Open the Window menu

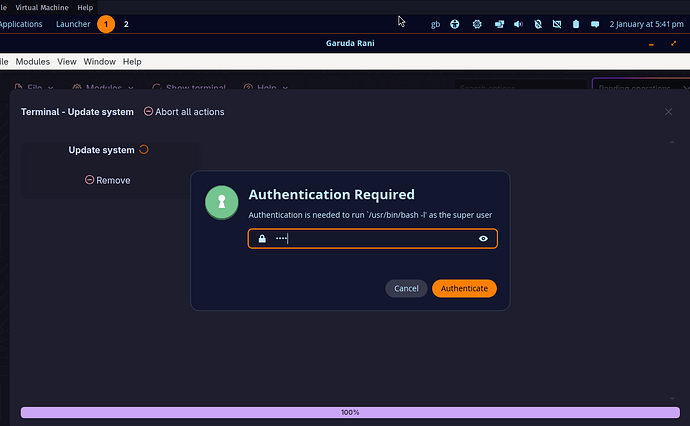click(99, 62)
